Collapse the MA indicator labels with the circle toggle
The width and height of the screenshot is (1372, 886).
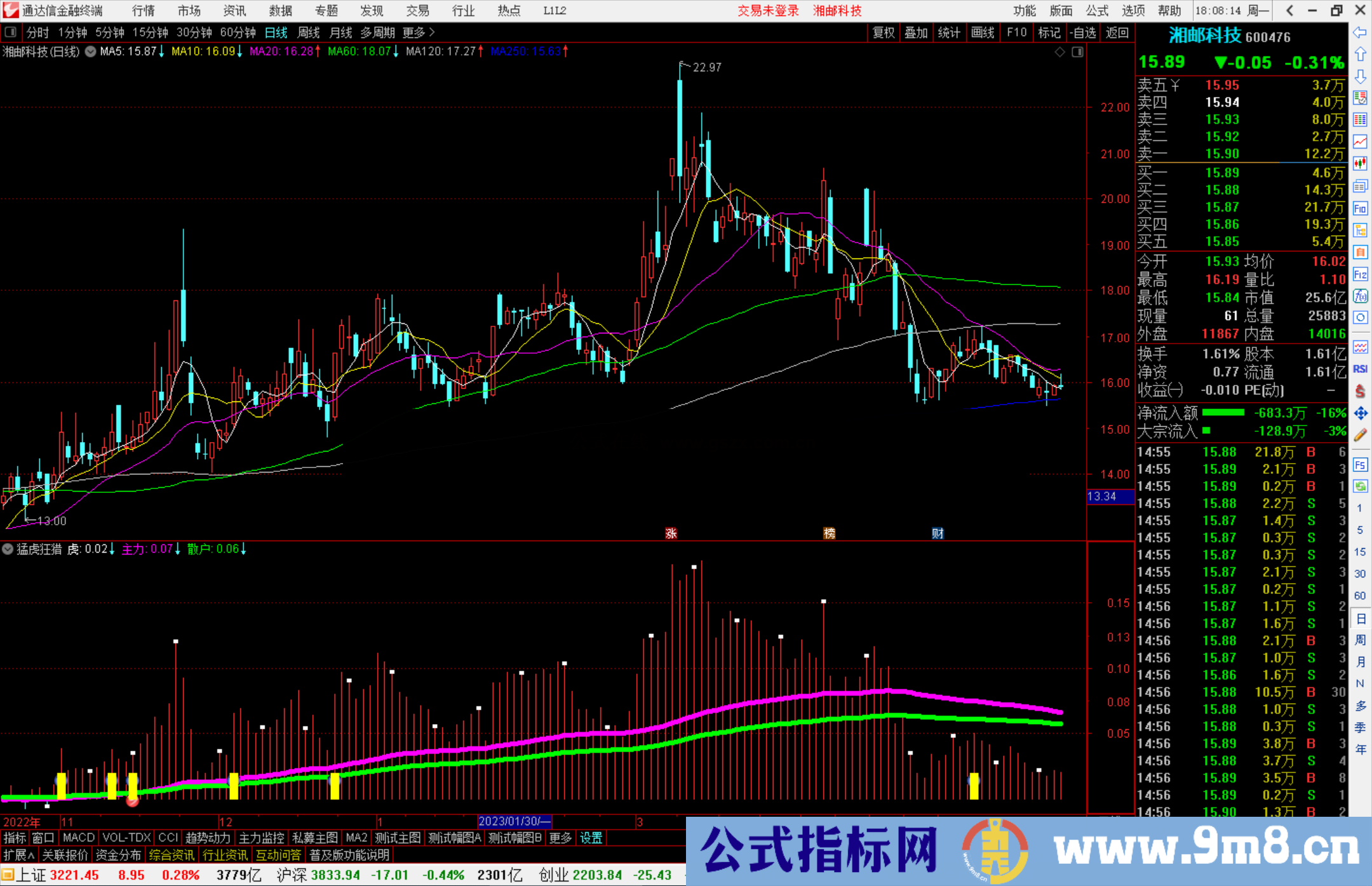(x=90, y=52)
